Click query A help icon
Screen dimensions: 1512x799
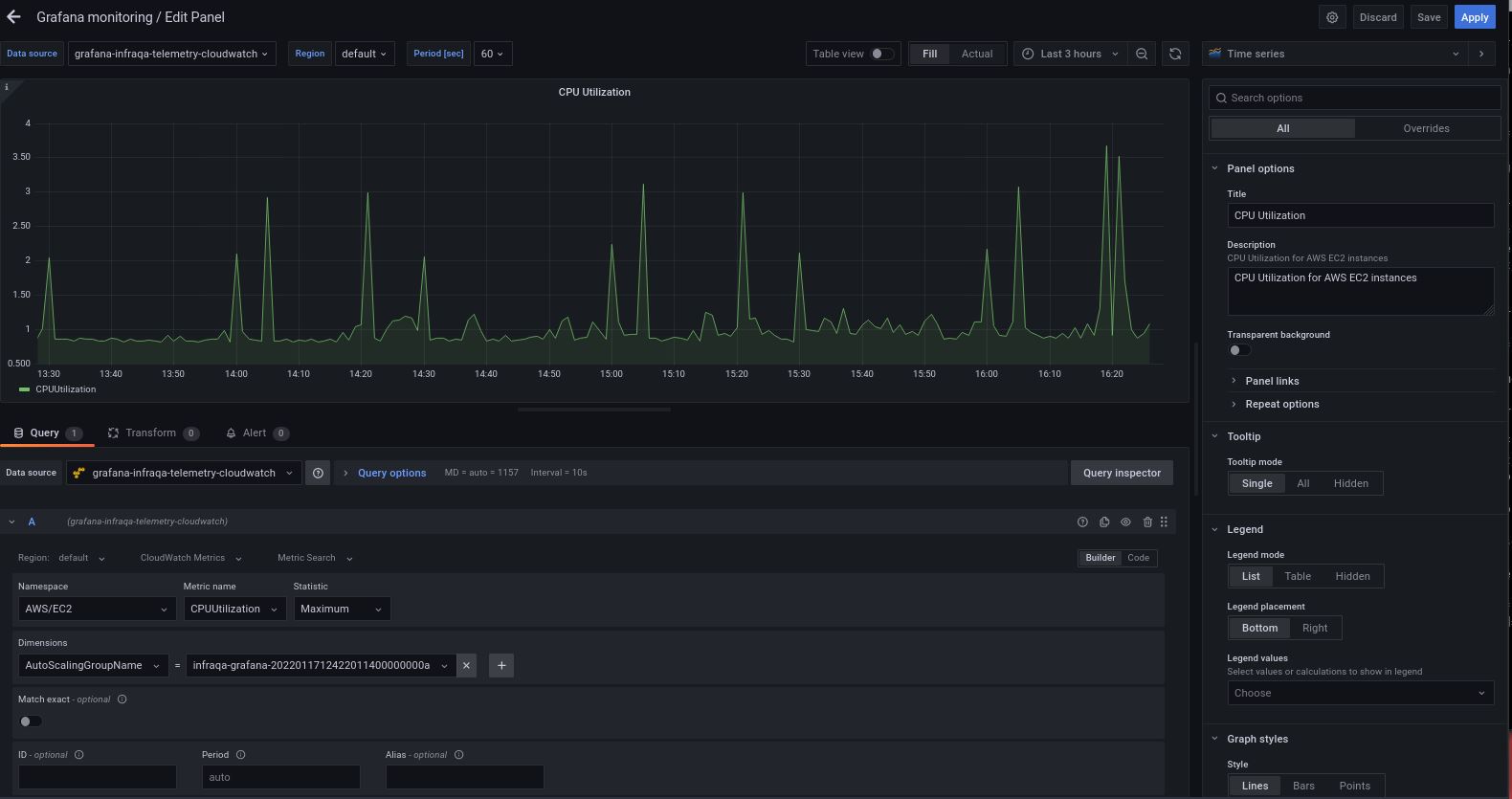point(1082,522)
